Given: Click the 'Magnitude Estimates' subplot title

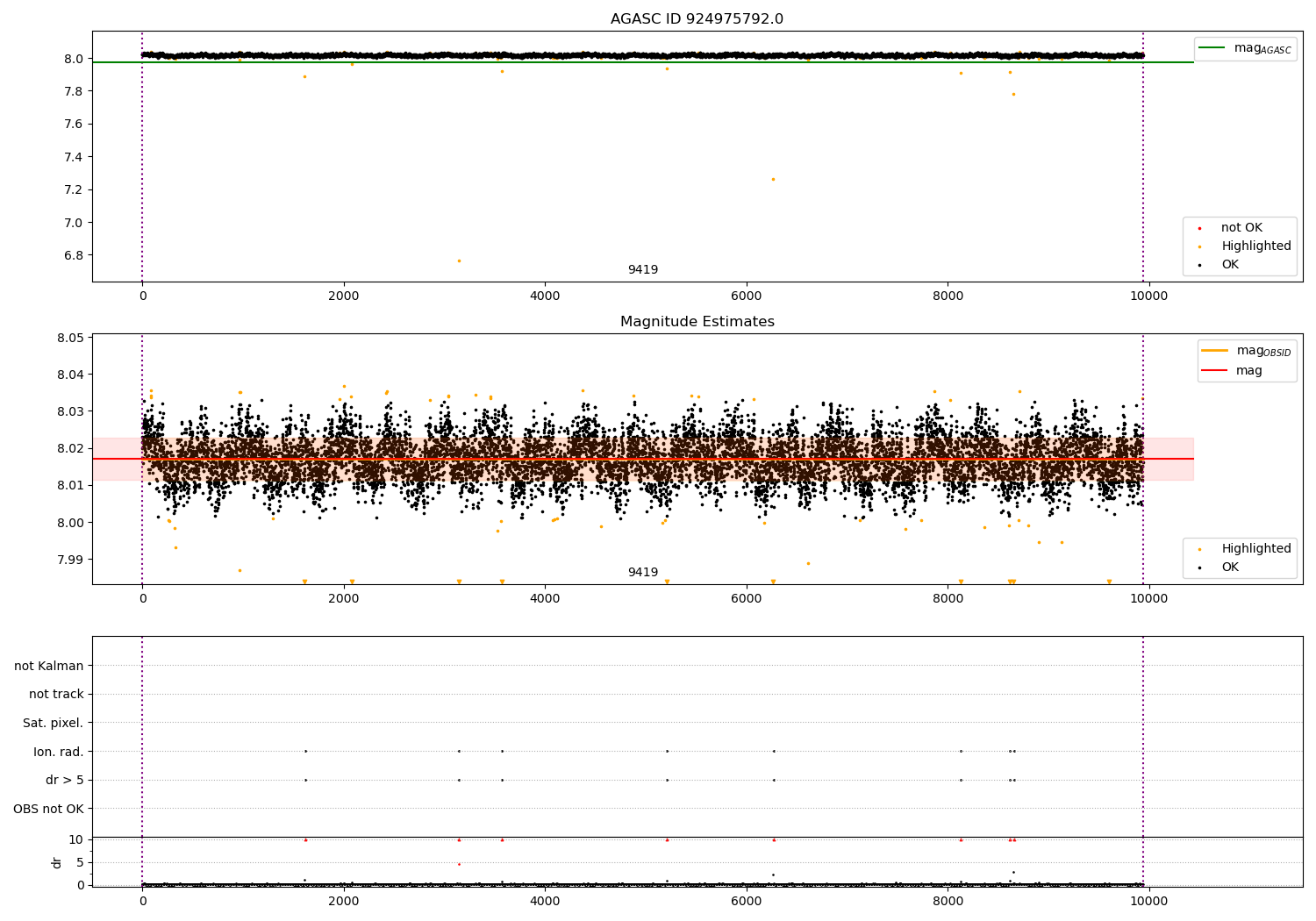Looking at the screenshot, I should 697,322.
